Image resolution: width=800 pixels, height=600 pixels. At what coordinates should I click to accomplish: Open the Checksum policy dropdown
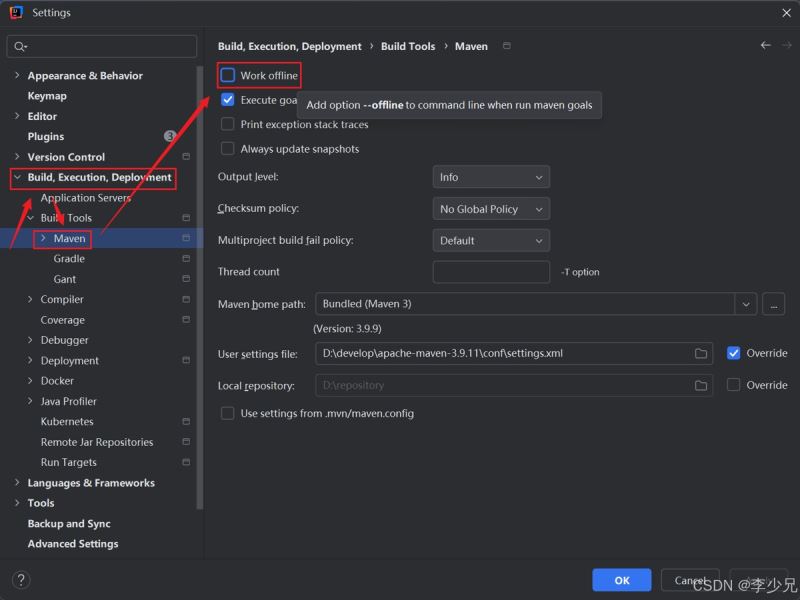coord(491,209)
